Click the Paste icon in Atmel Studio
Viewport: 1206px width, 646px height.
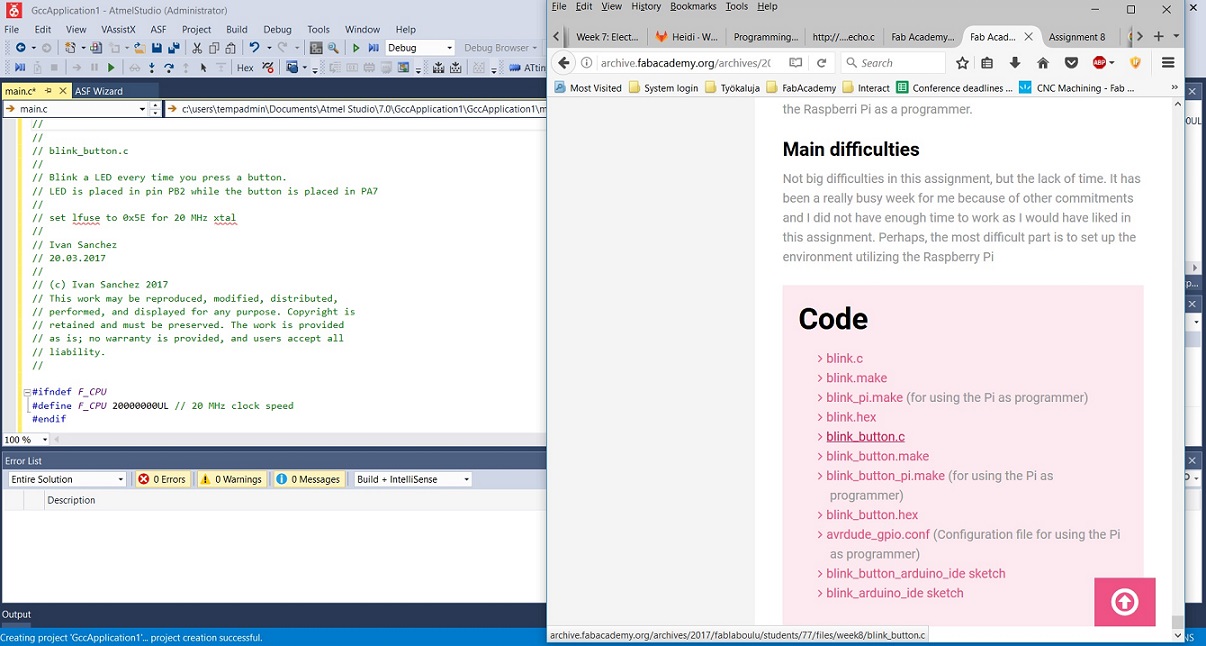230,48
